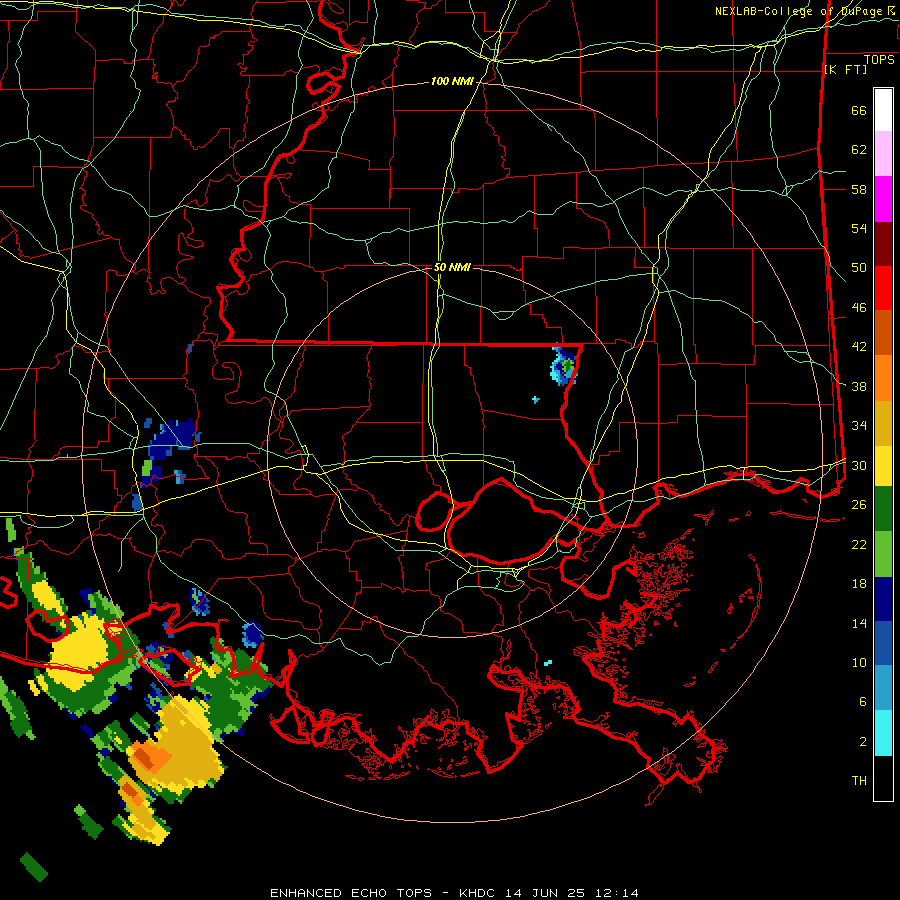Click the legend value 66
Screen dimensions: 900x900
click(x=859, y=110)
